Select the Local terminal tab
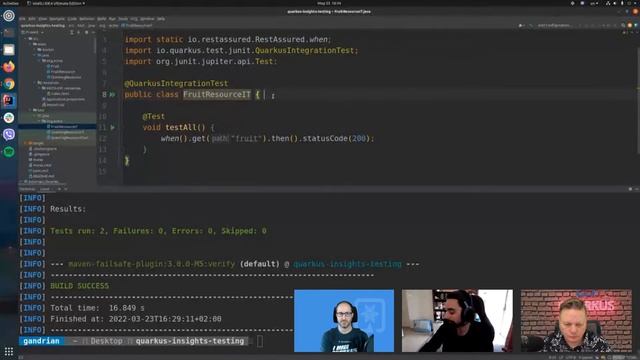Viewport: 640px width, 360px height. click(44, 189)
